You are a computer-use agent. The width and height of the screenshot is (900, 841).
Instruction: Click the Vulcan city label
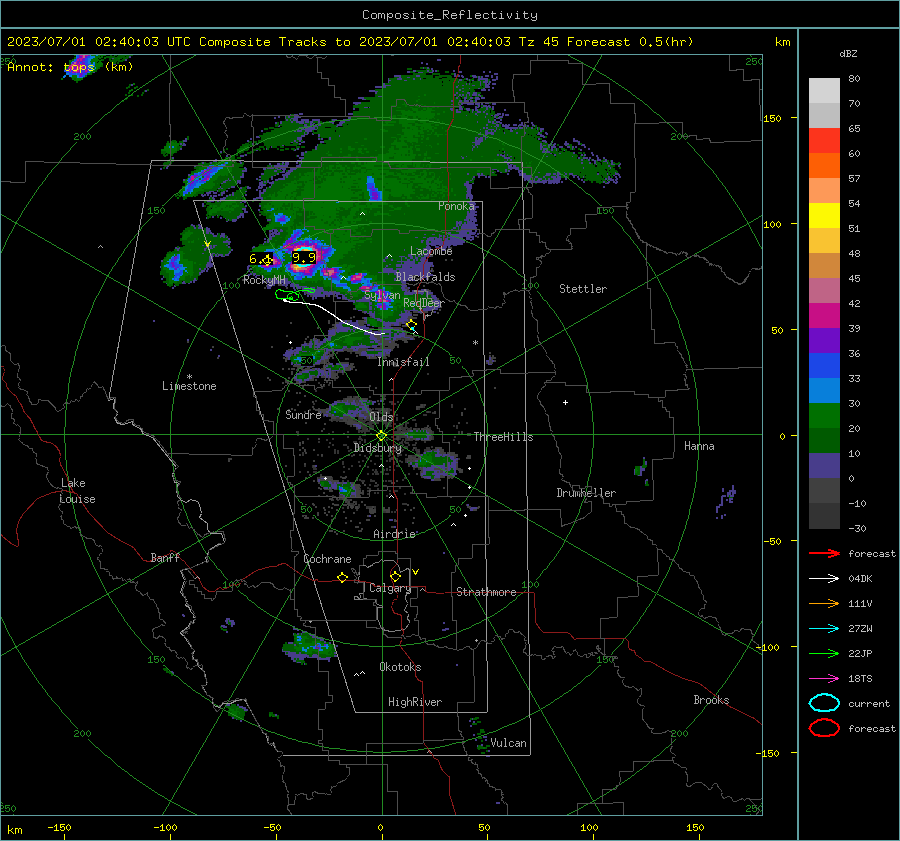pyautogui.click(x=509, y=743)
